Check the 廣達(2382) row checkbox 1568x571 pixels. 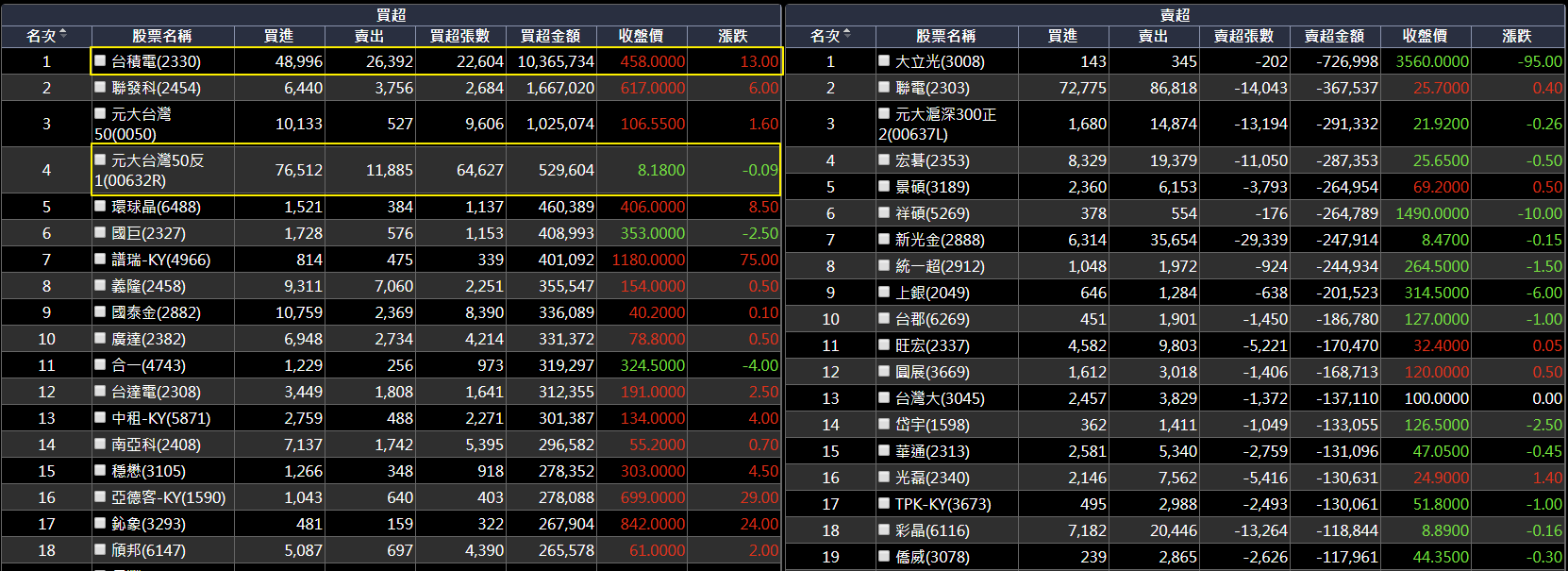[x=101, y=338]
